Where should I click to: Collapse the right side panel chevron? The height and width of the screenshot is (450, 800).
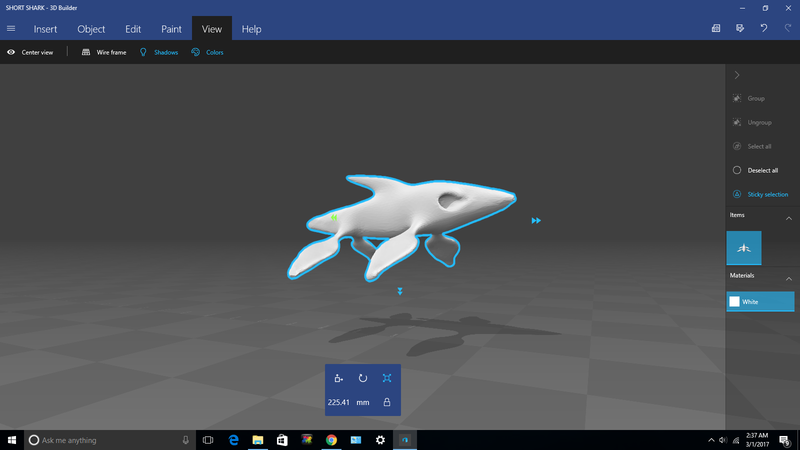[x=737, y=75]
